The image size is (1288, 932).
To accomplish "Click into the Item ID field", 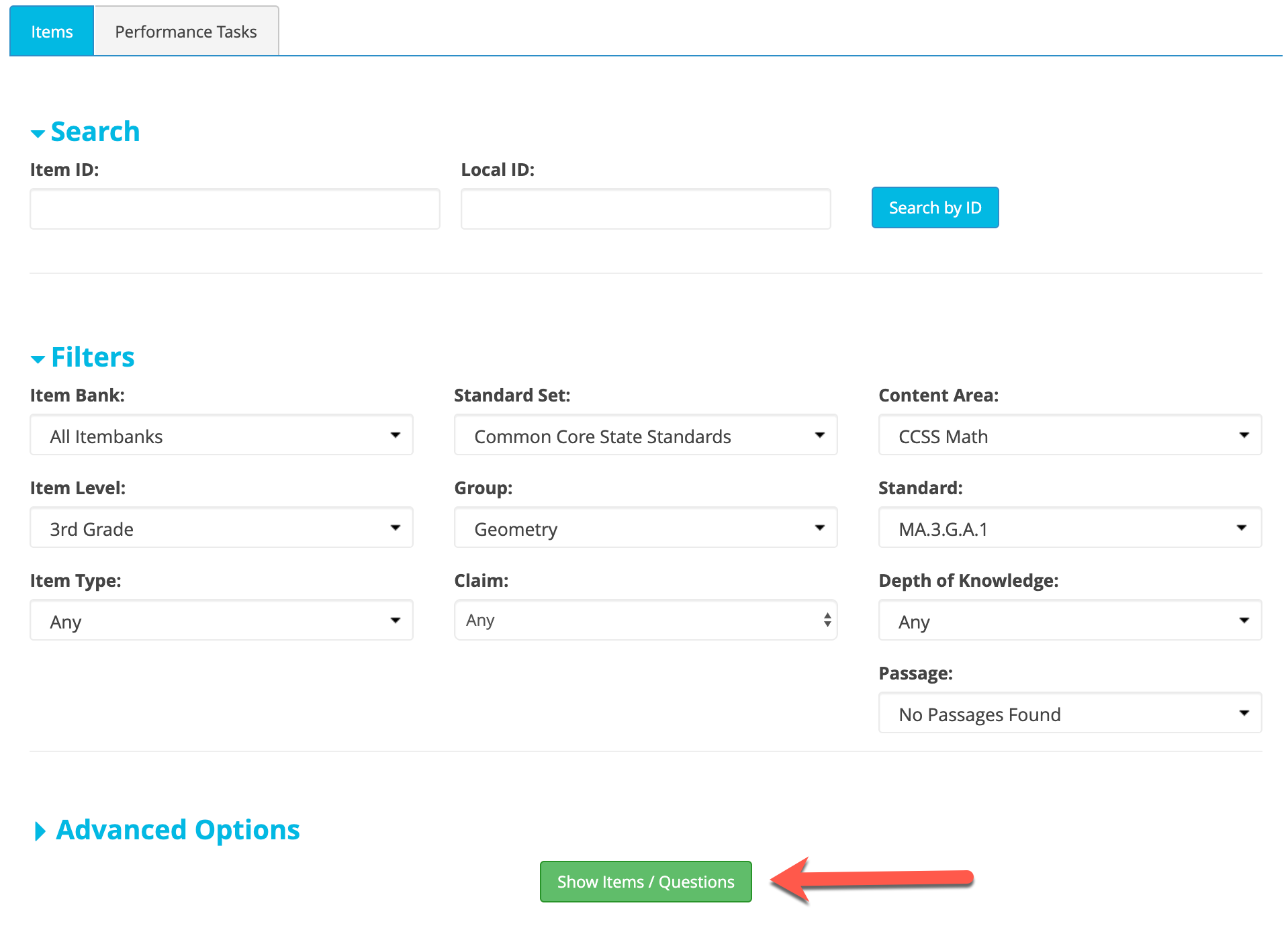I will (x=235, y=209).
